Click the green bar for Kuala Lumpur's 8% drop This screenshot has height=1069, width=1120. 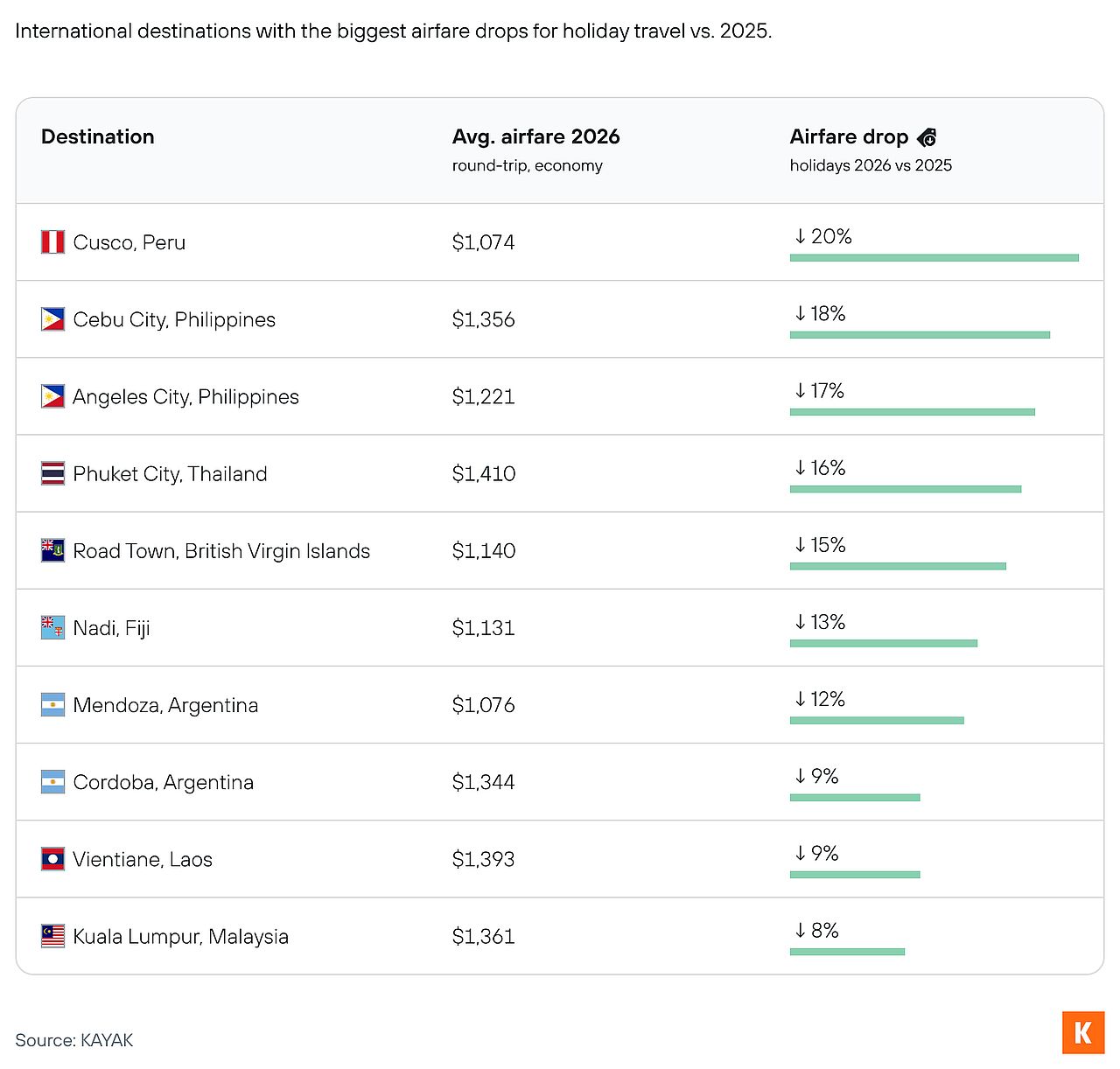point(847,952)
